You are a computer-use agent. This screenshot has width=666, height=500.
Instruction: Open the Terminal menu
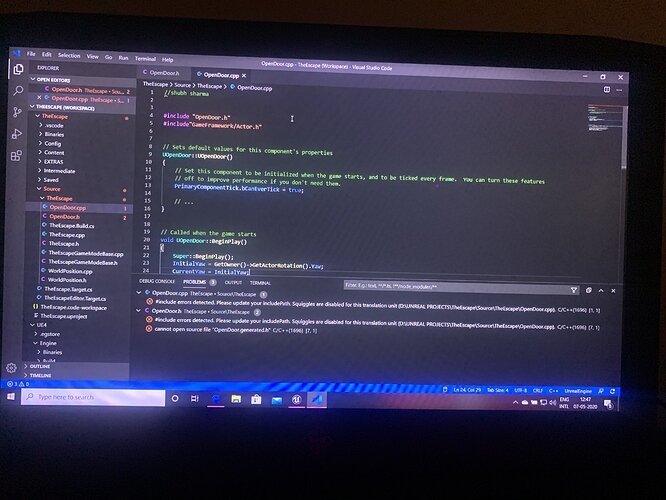145,59
